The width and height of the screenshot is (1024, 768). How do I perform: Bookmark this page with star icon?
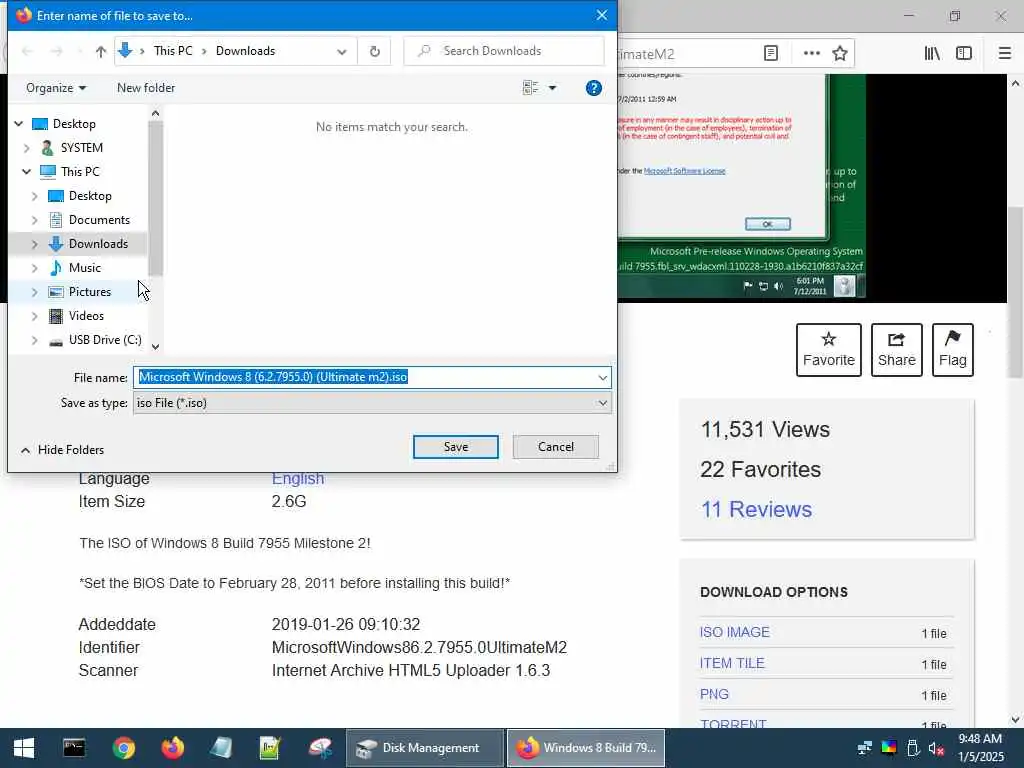840,54
